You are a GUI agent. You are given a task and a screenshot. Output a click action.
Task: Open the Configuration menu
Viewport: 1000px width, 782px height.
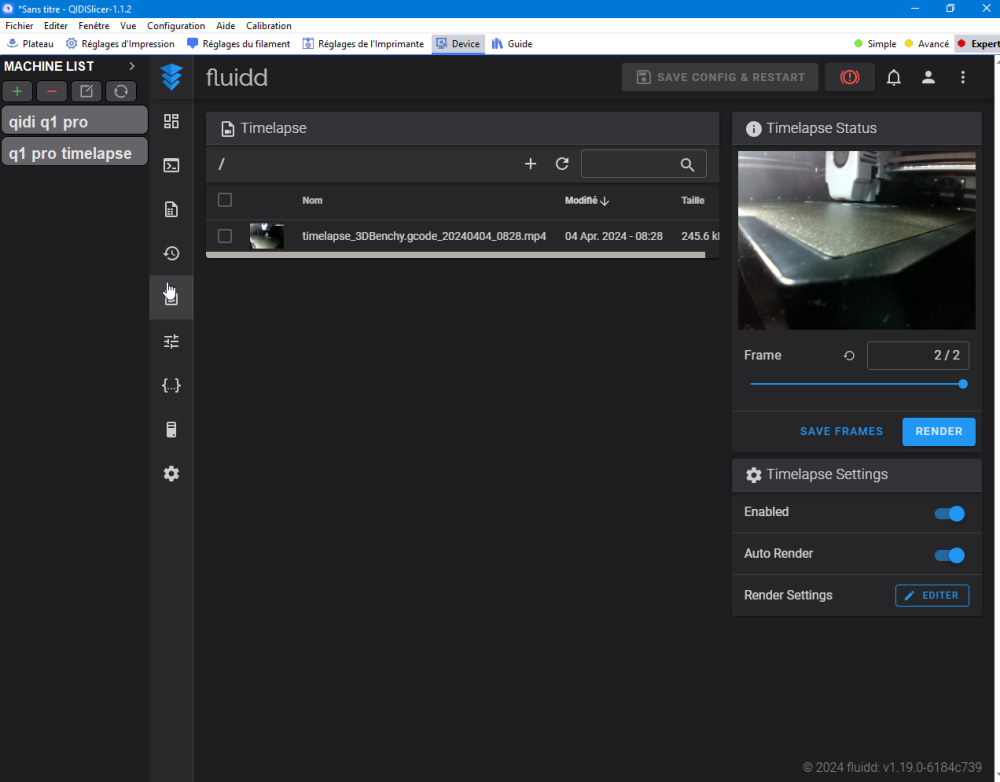(x=176, y=26)
